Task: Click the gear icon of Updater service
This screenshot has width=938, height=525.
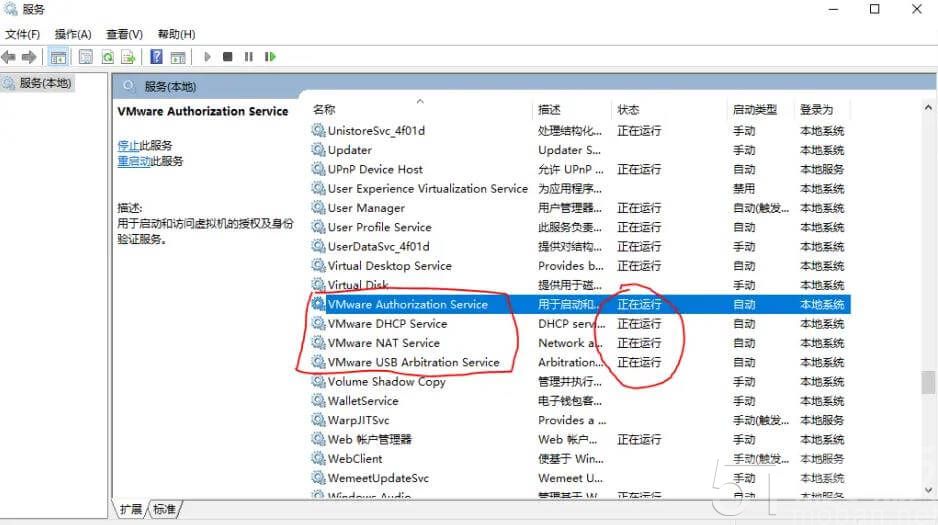Action: 318,149
